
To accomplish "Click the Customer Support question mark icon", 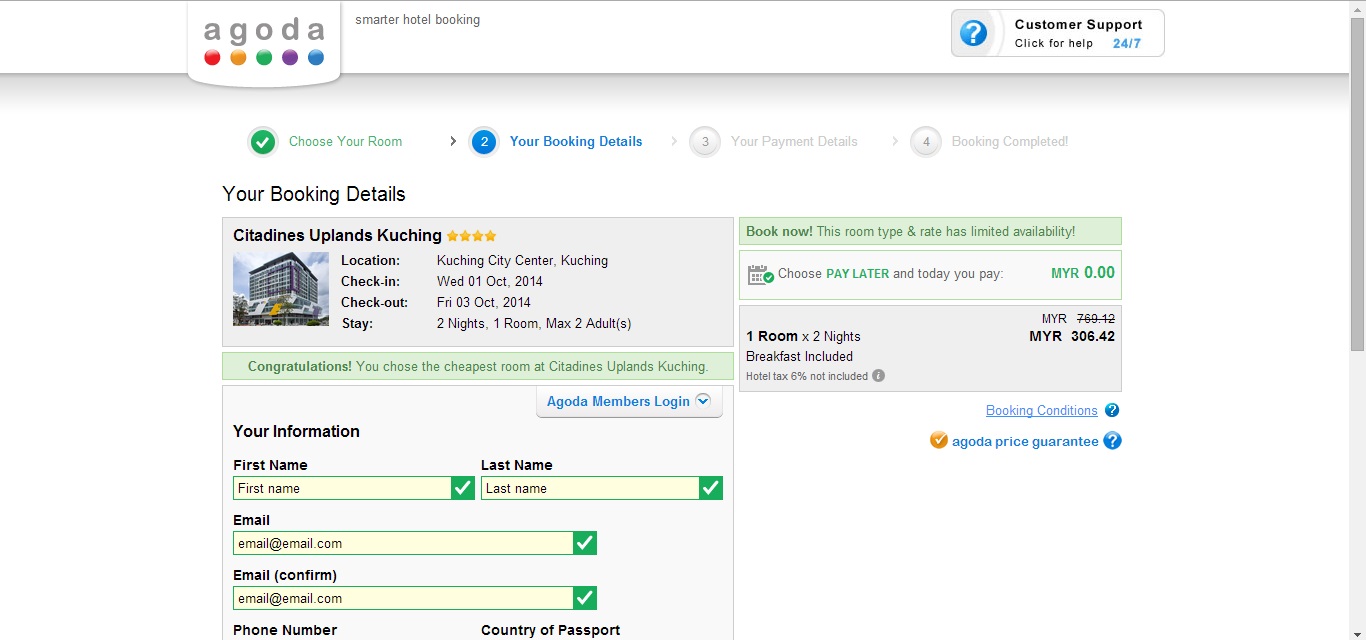I will [973, 32].
